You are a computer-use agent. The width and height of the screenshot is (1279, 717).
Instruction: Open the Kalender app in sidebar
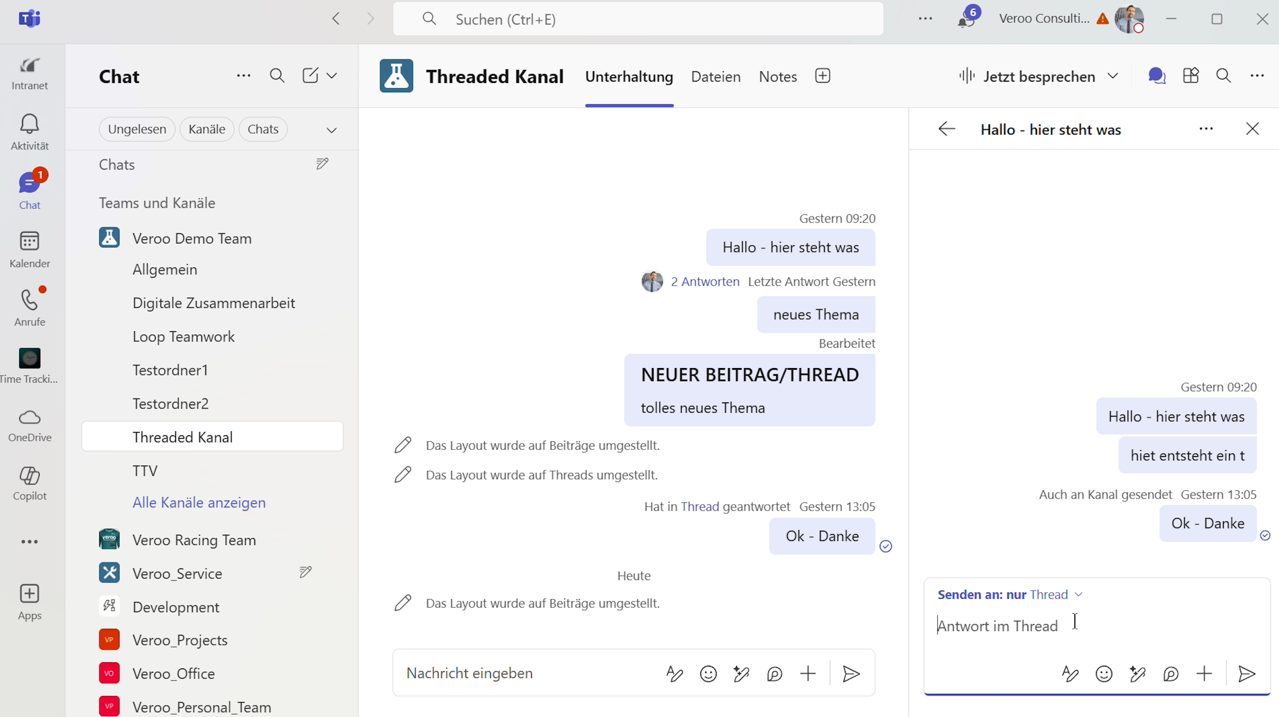(29, 249)
